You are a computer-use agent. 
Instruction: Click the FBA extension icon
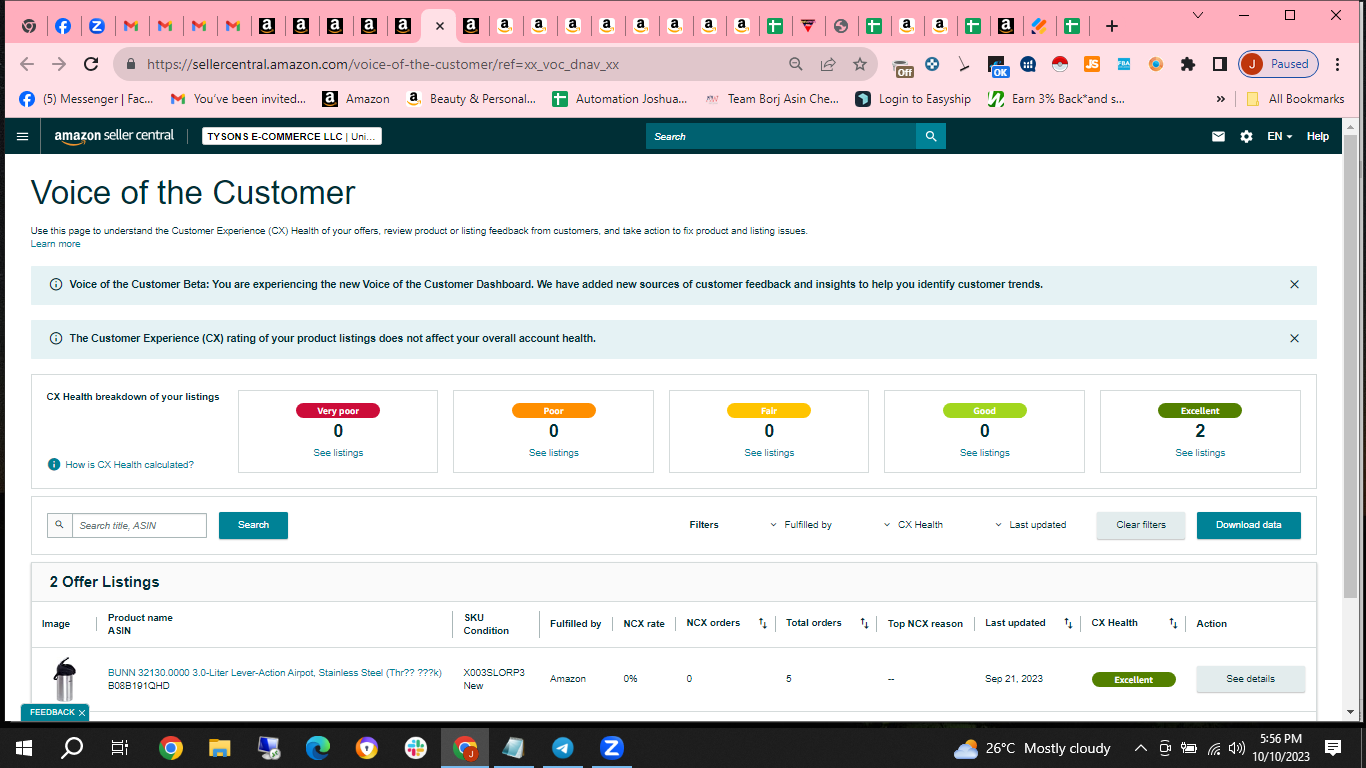pyautogui.click(x=1124, y=64)
